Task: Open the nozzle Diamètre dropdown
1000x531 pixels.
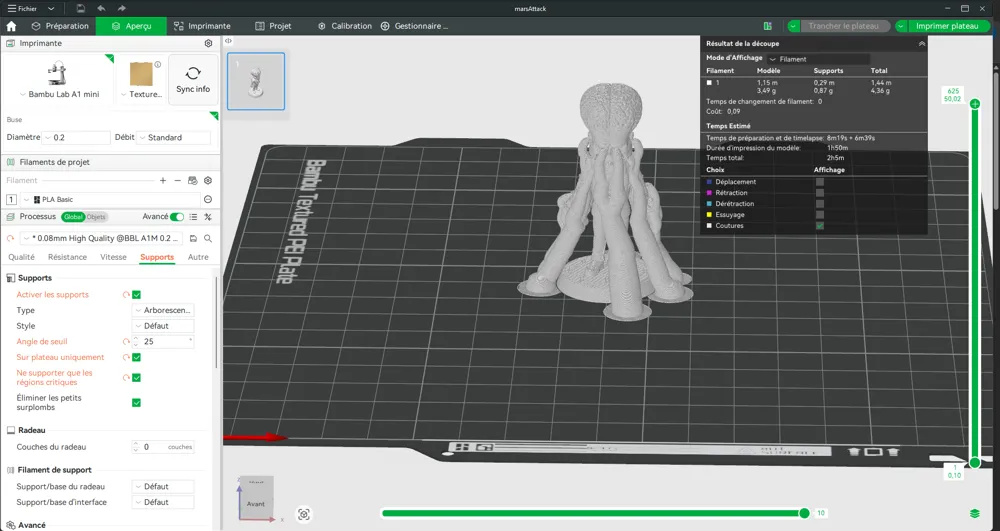Action: tap(76, 137)
